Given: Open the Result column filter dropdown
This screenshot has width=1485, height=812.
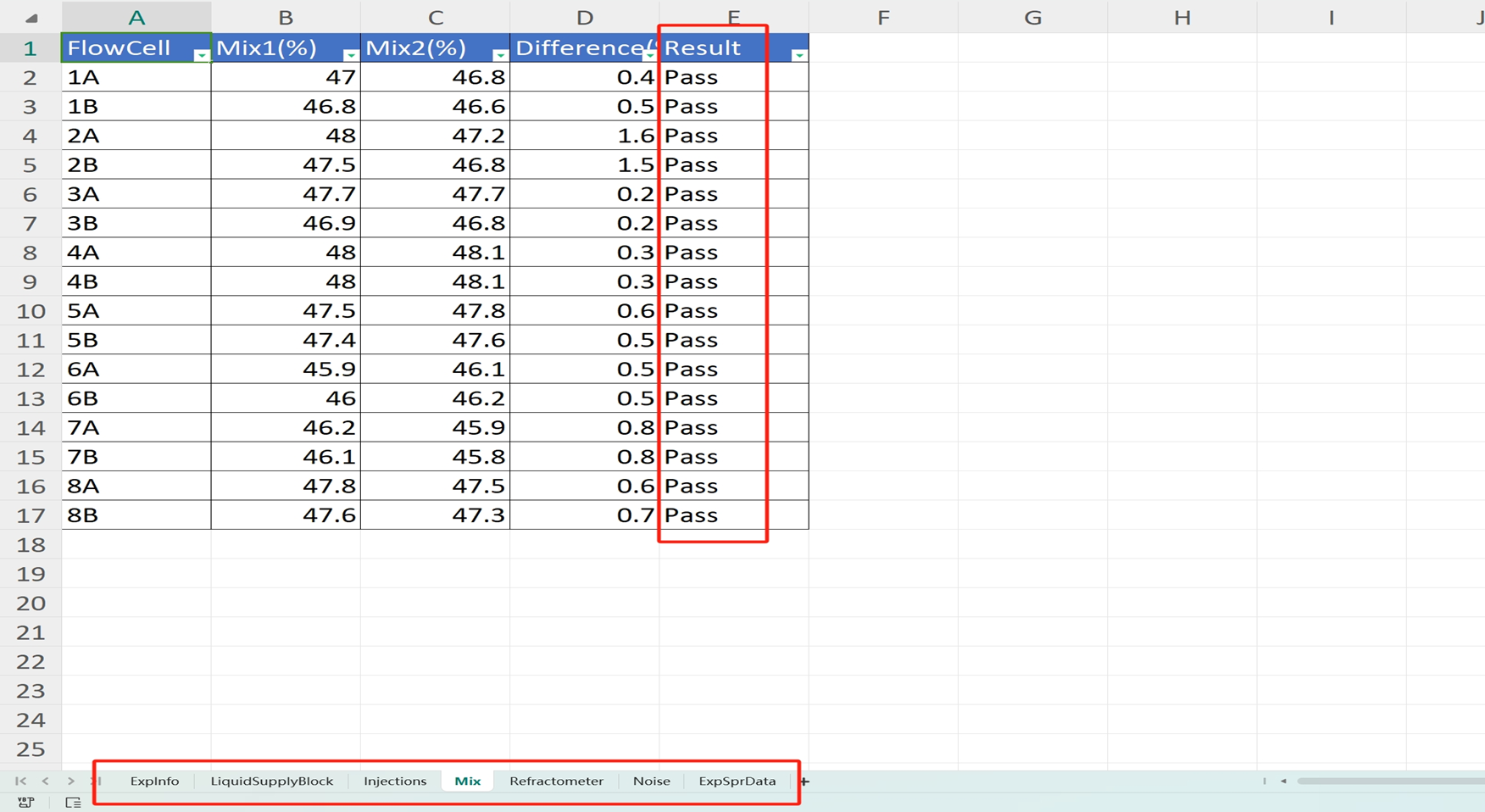Looking at the screenshot, I should click(x=798, y=55).
